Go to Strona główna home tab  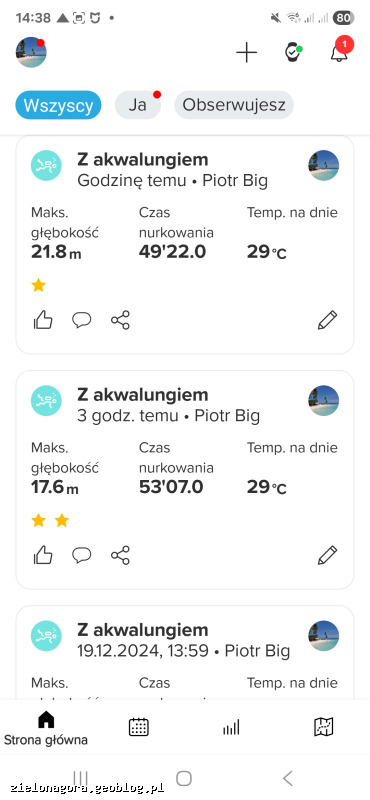click(46, 729)
